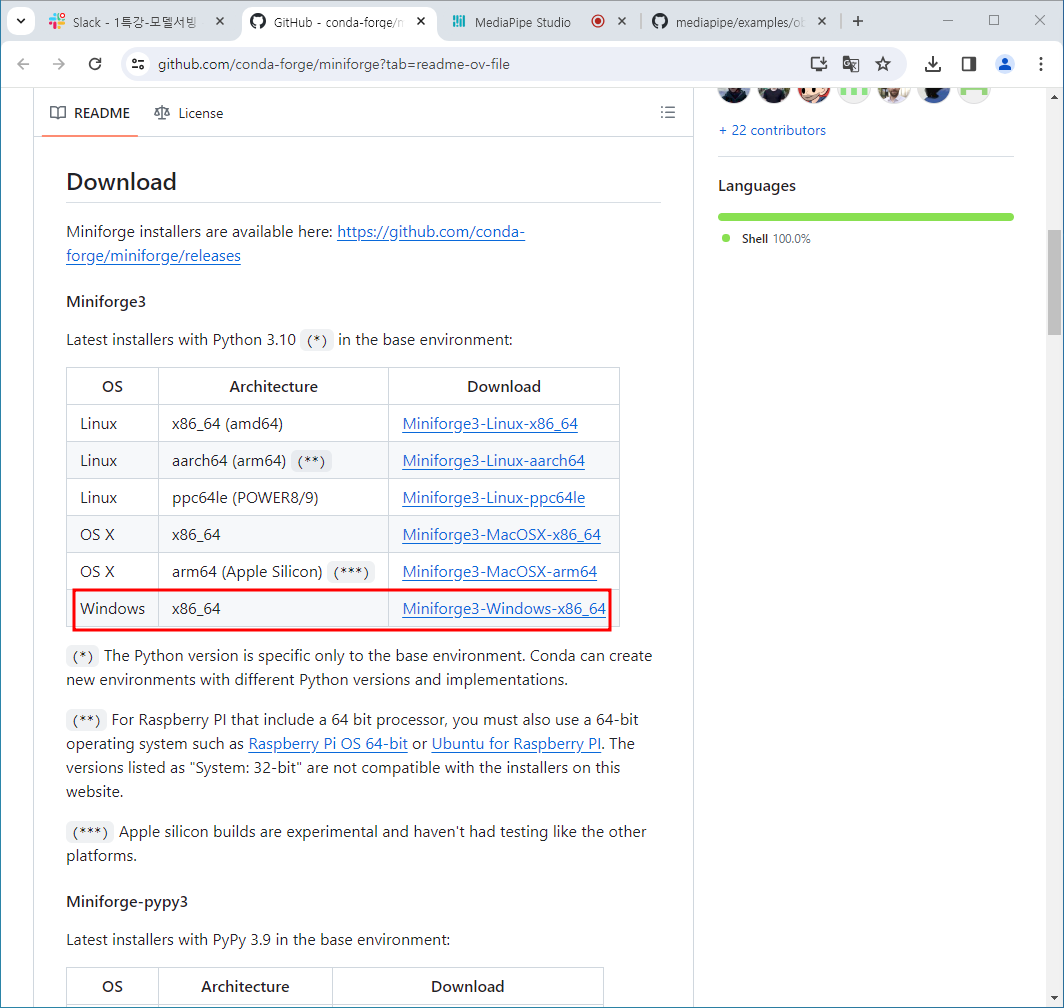Open the user profile icon
This screenshot has height=1008, width=1064.
(x=1005, y=64)
